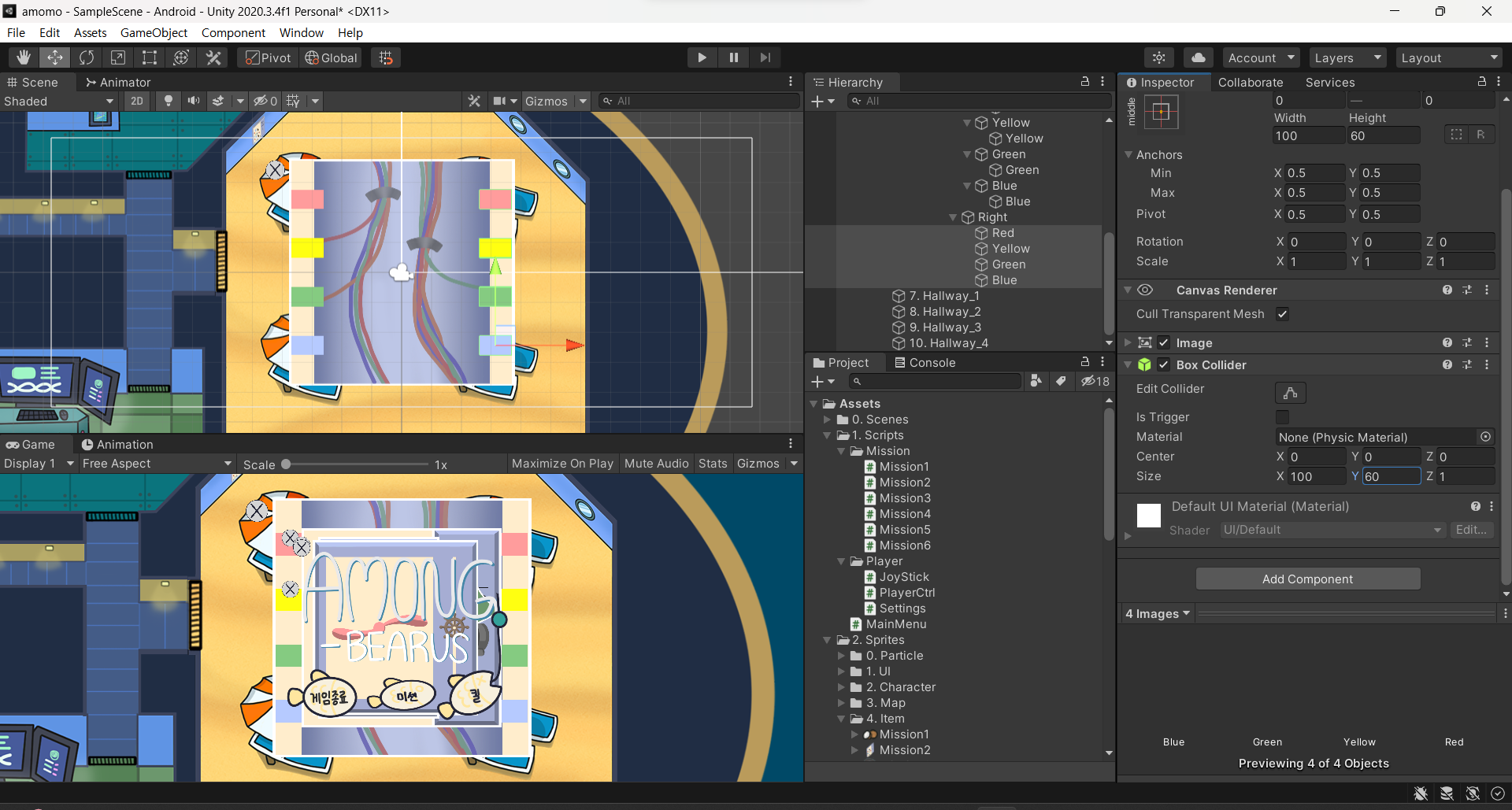The height and width of the screenshot is (810, 1512).
Task: Open Image component context menu
Action: point(1487,342)
